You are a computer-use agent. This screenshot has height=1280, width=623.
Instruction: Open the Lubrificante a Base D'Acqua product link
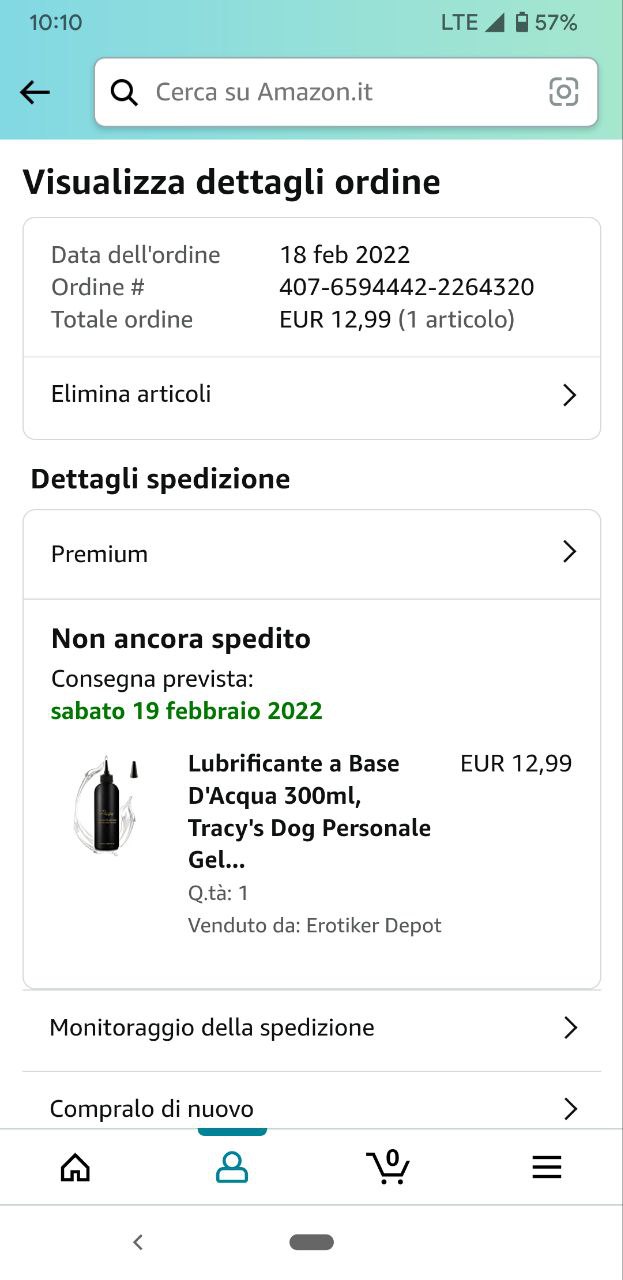(x=309, y=811)
